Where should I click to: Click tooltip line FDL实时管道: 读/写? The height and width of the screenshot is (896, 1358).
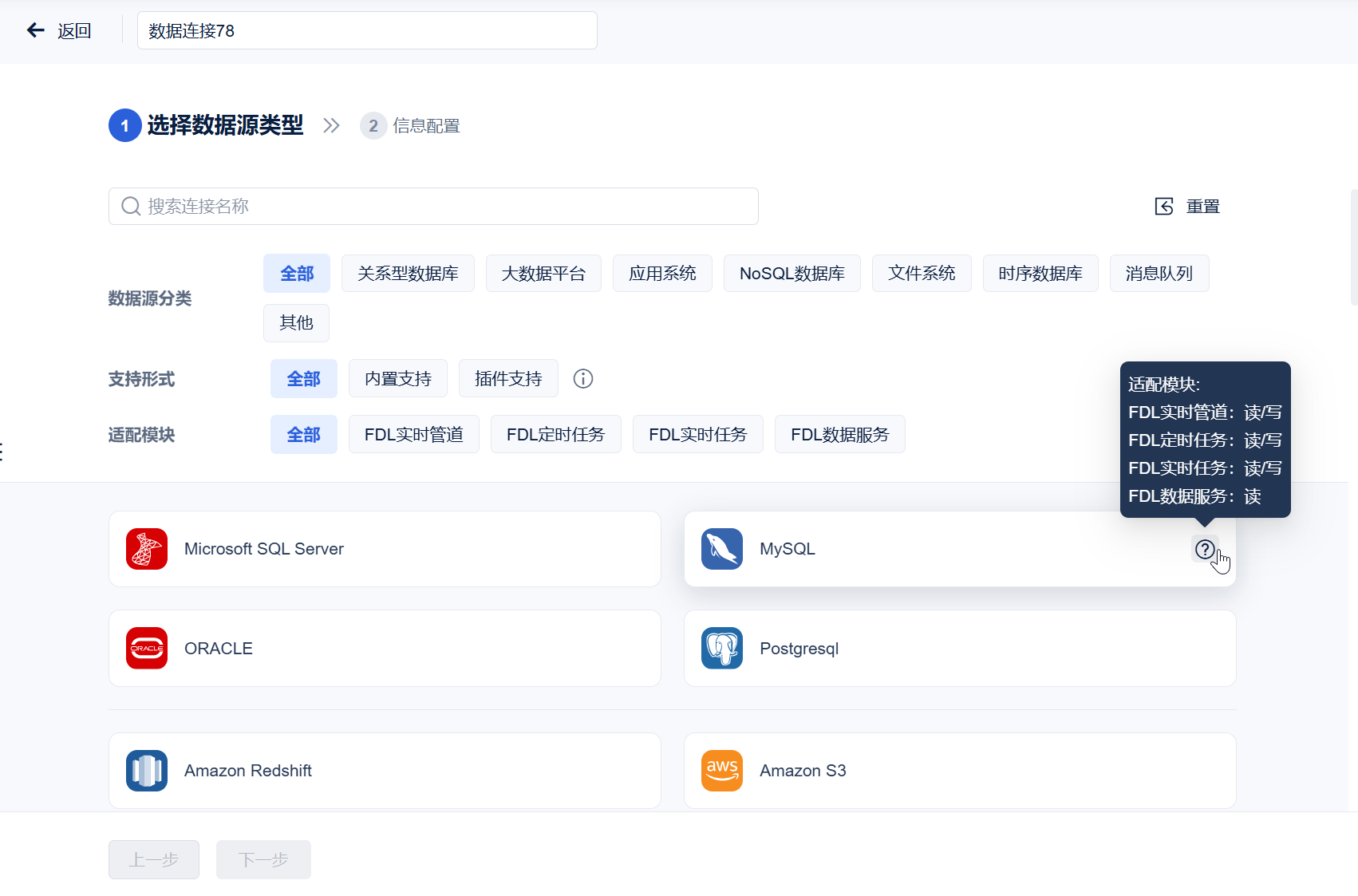click(1205, 412)
